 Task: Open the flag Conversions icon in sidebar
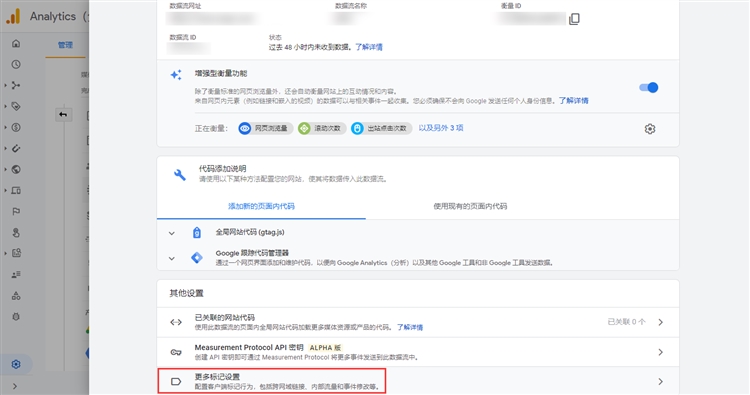(16, 211)
